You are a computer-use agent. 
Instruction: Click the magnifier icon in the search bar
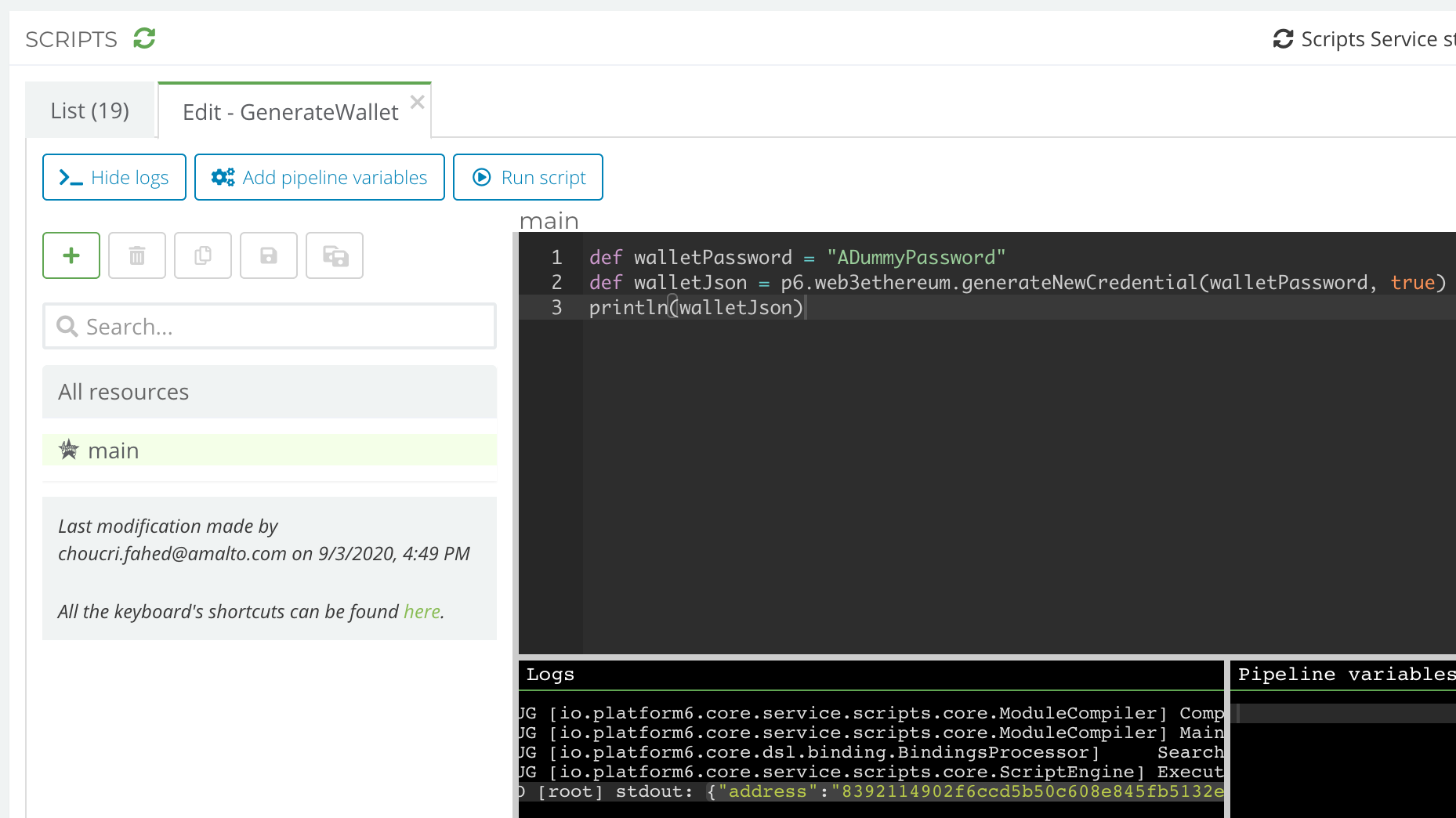(x=67, y=326)
